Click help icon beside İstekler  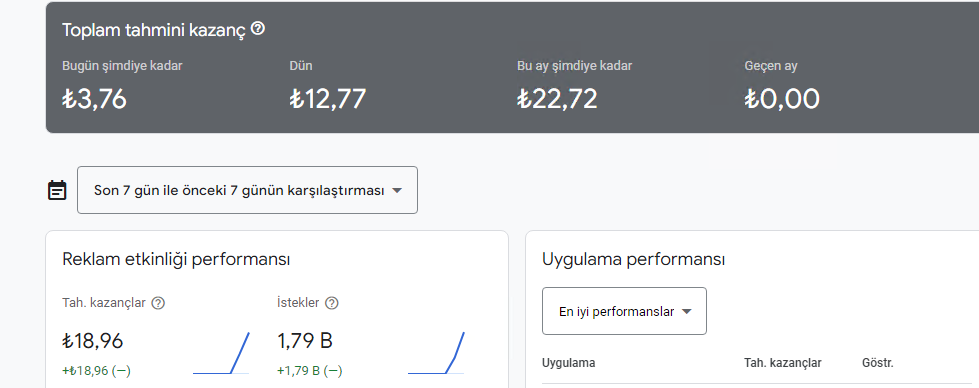(332, 303)
